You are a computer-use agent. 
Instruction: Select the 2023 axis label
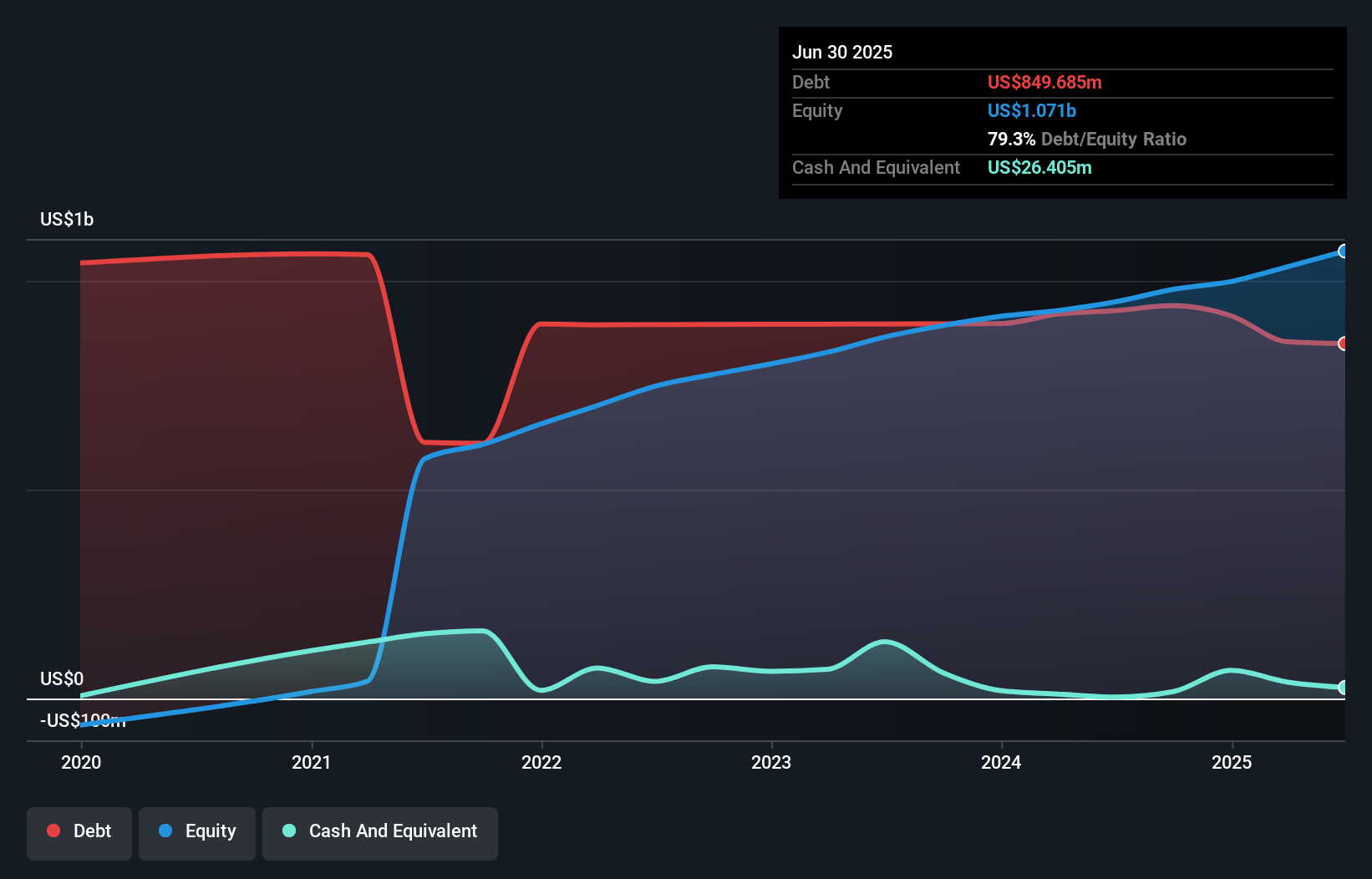(x=773, y=762)
